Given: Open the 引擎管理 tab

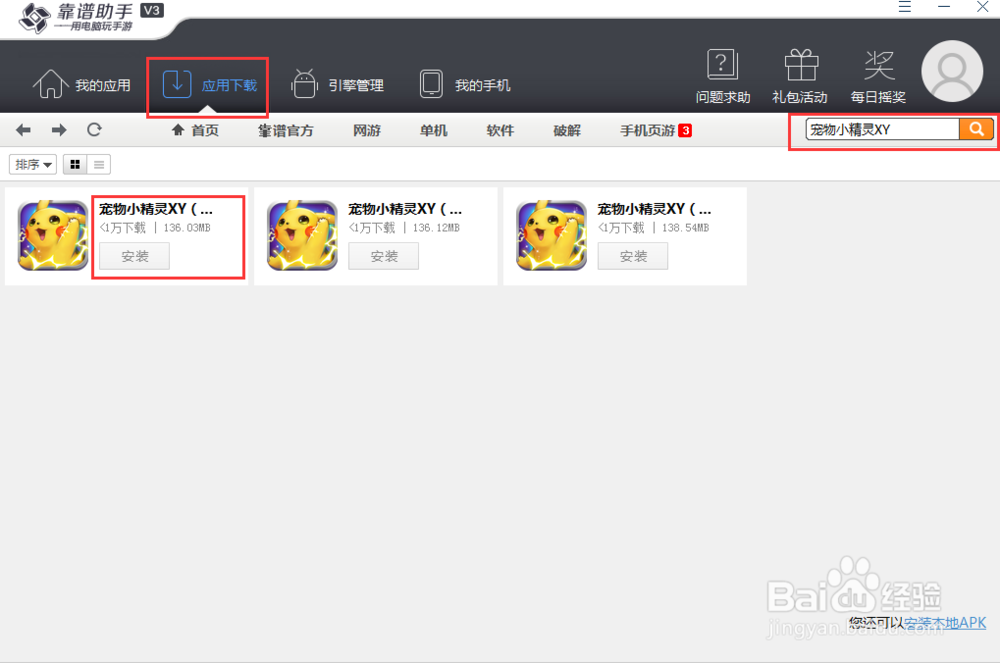Looking at the screenshot, I should click(x=337, y=85).
